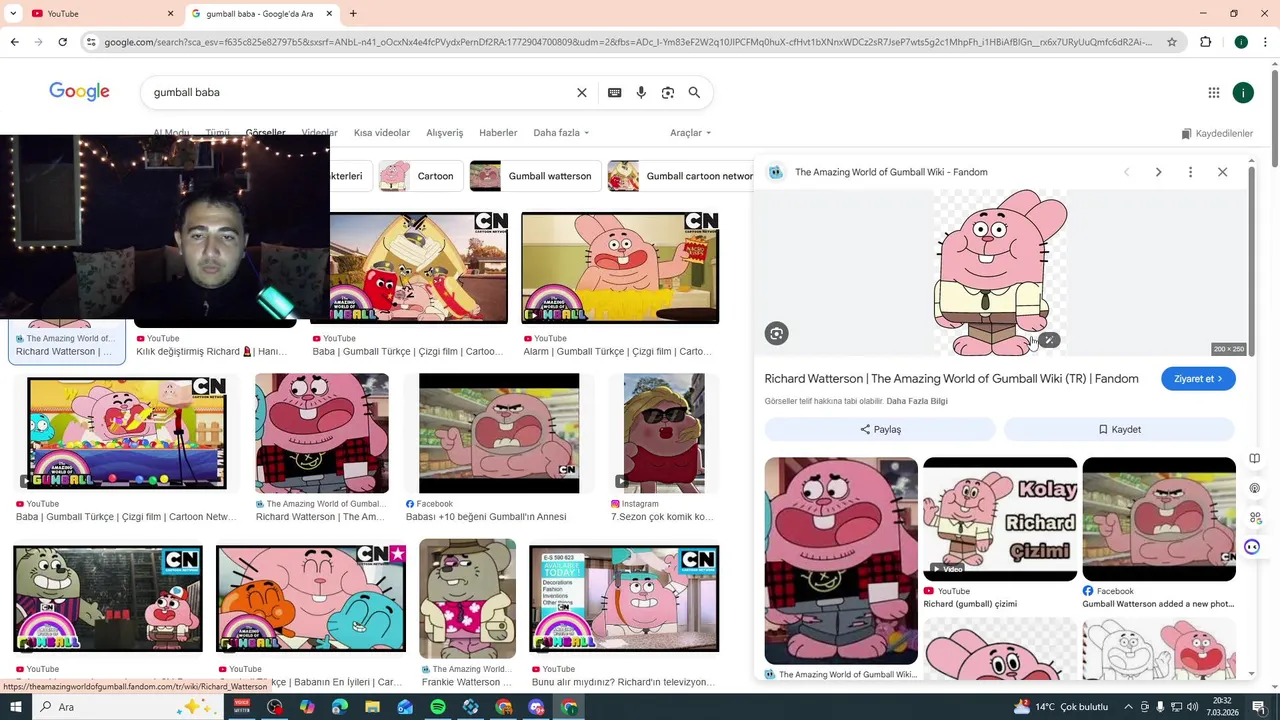Show the next image in the preview panel

[1158, 172]
